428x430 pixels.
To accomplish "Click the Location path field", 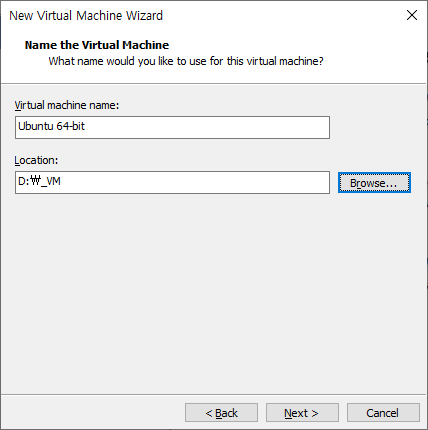I will (172, 182).
